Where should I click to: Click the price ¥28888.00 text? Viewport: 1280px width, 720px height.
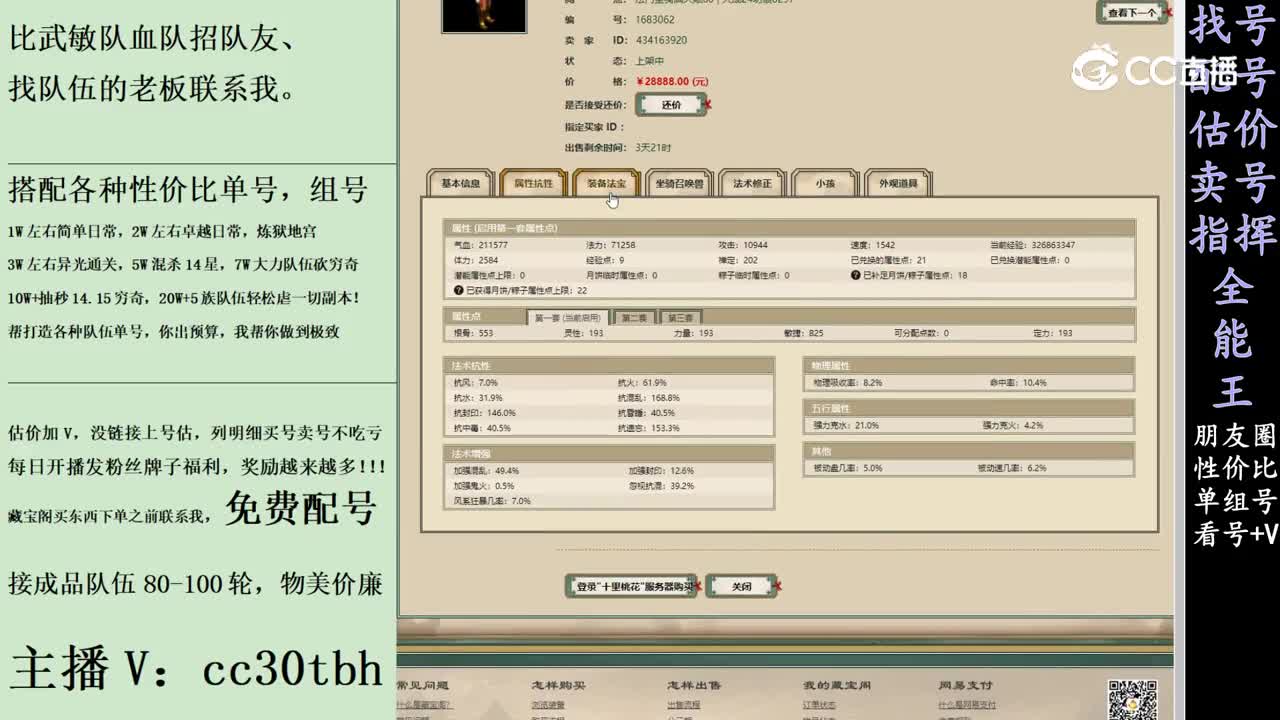pyautogui.click(x=672, y=82)
